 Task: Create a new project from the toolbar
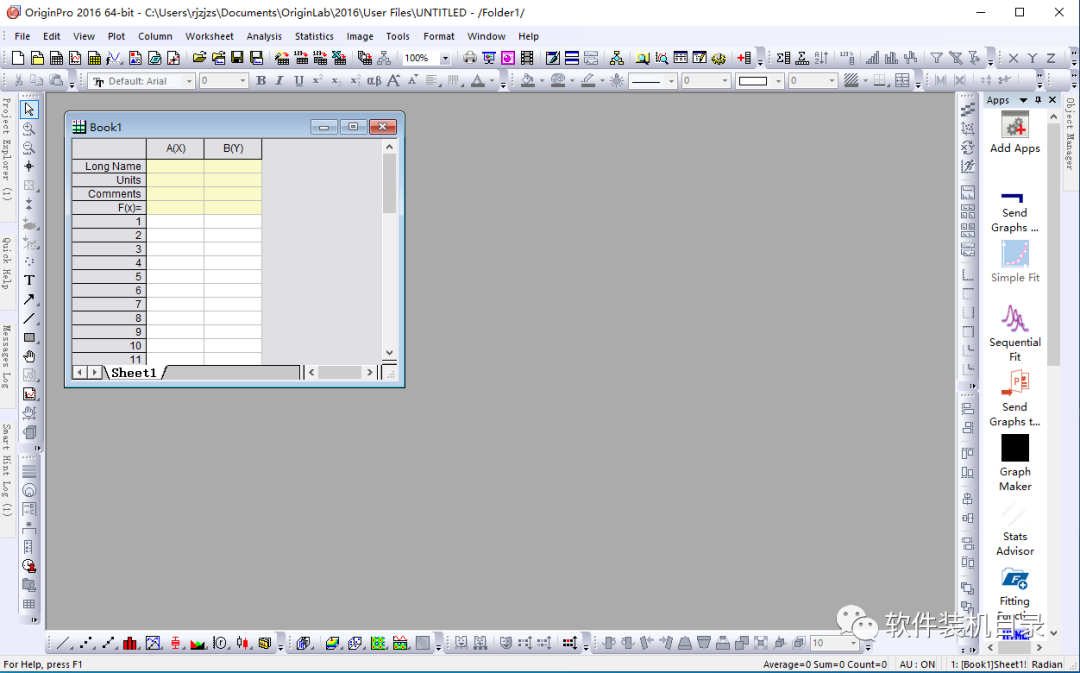(18, 59)
